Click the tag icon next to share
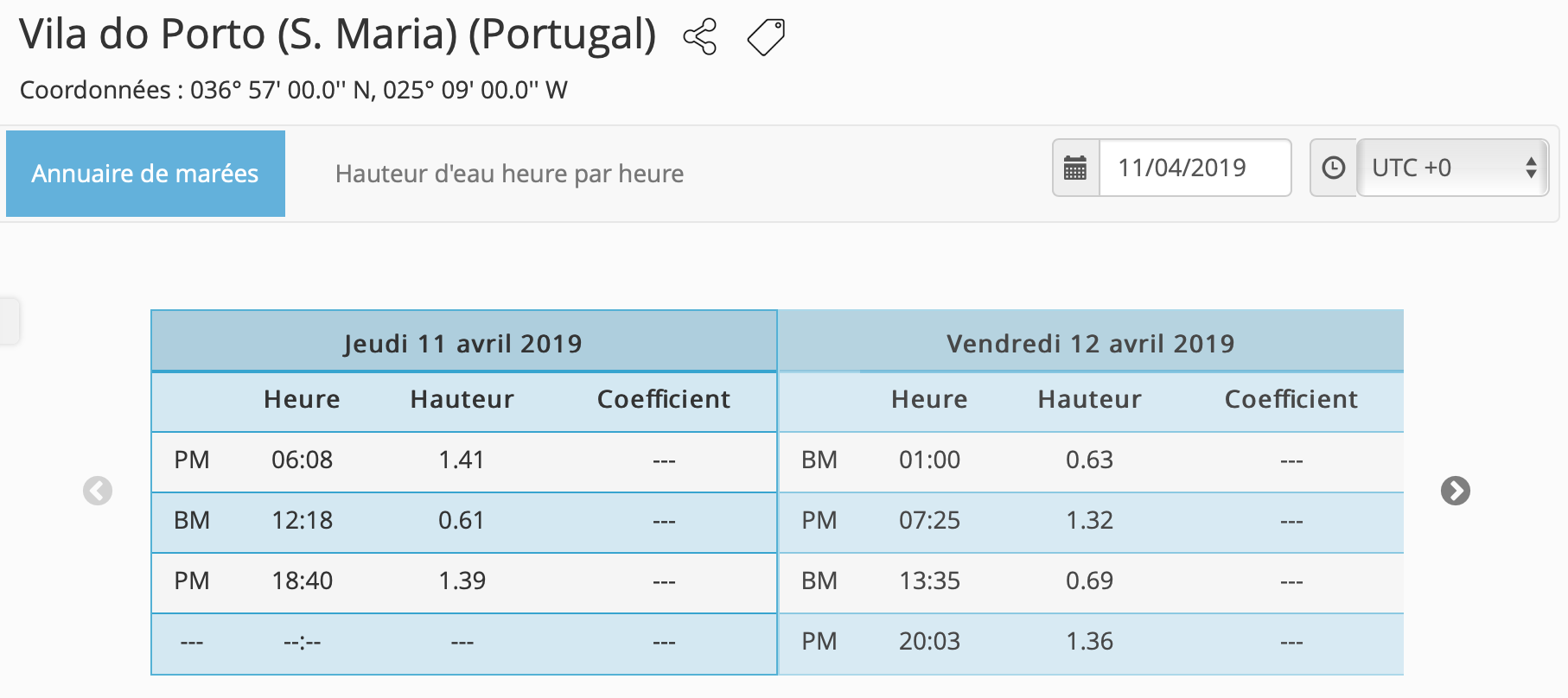The height and width of the screenshot is (698, 1568). (766, 37)
